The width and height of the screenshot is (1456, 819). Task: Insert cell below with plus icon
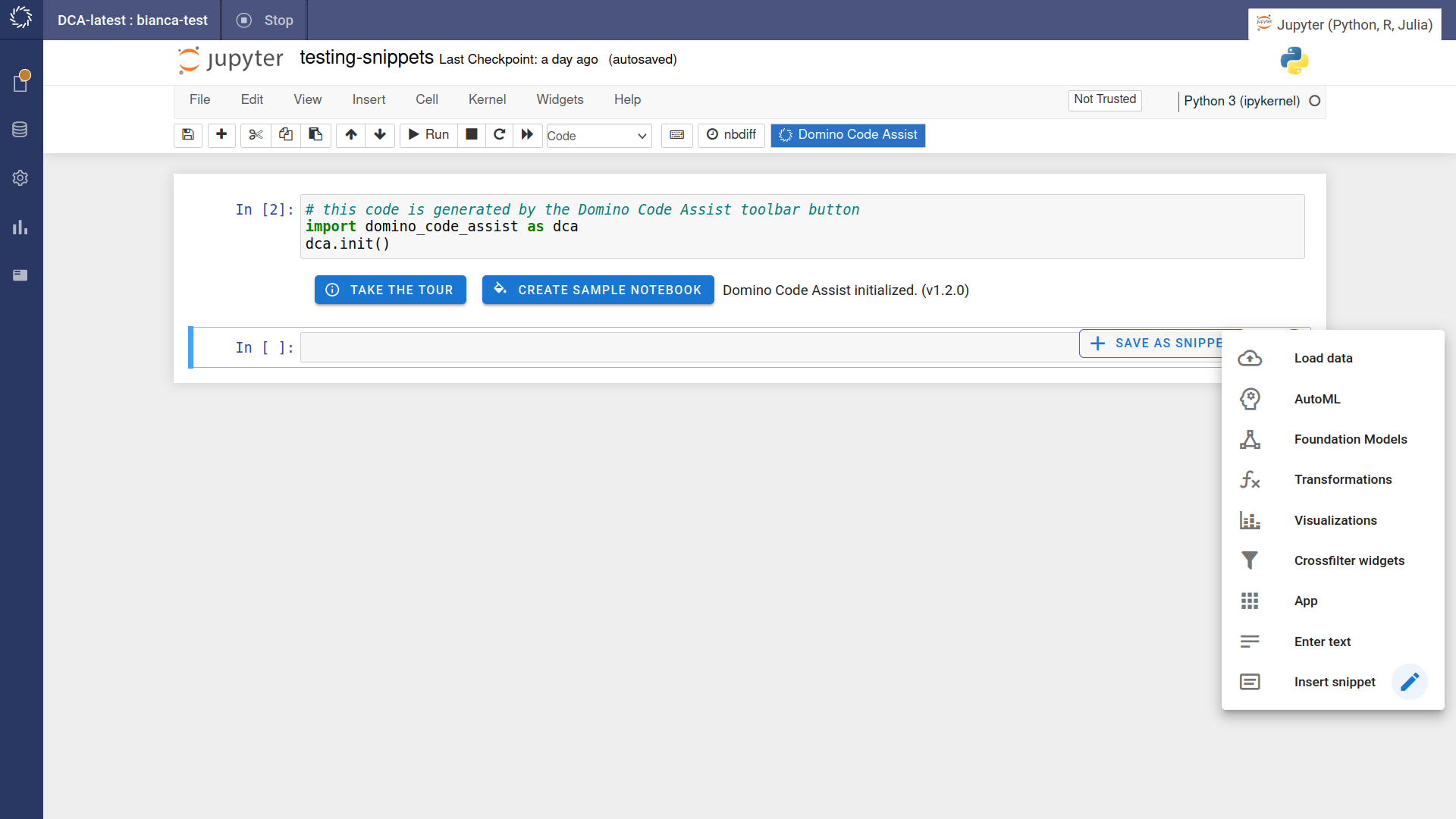[x=221, y=135]
